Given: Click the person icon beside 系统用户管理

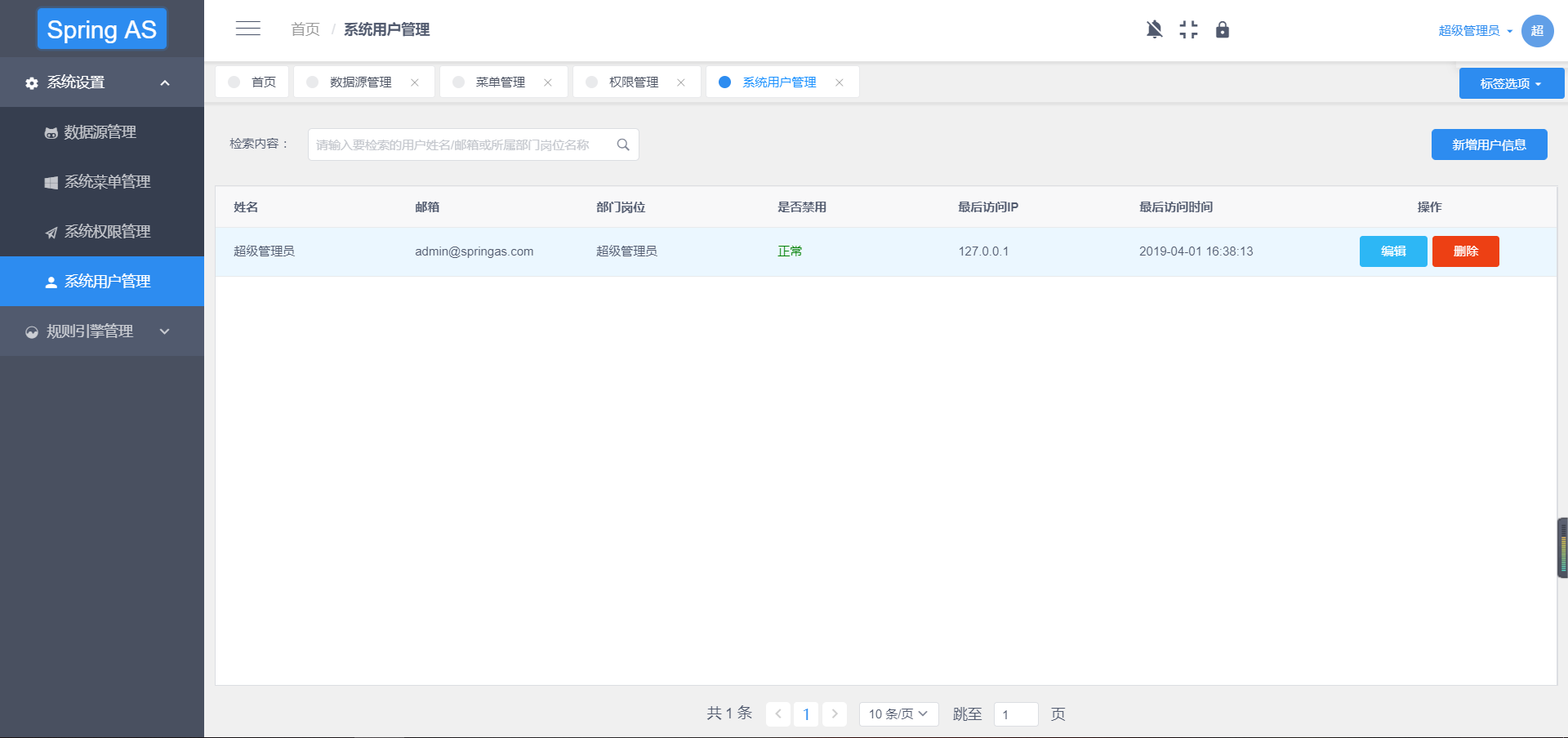Looking at the screenshot, I should tap(51, 282).
